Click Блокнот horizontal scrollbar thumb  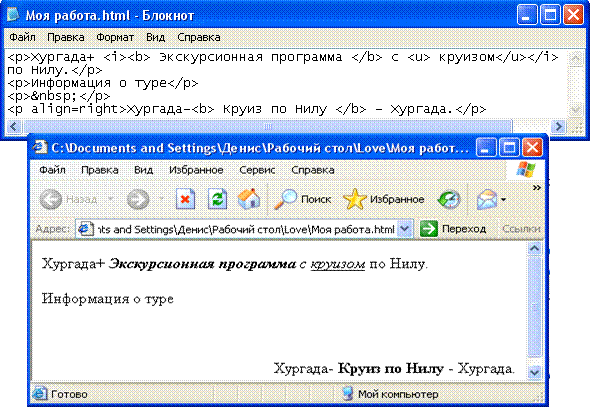[268, 126]
